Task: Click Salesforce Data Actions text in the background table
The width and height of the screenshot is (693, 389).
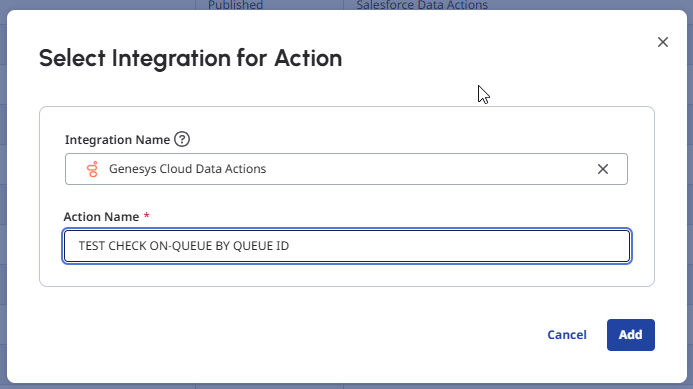Action: 422,5
